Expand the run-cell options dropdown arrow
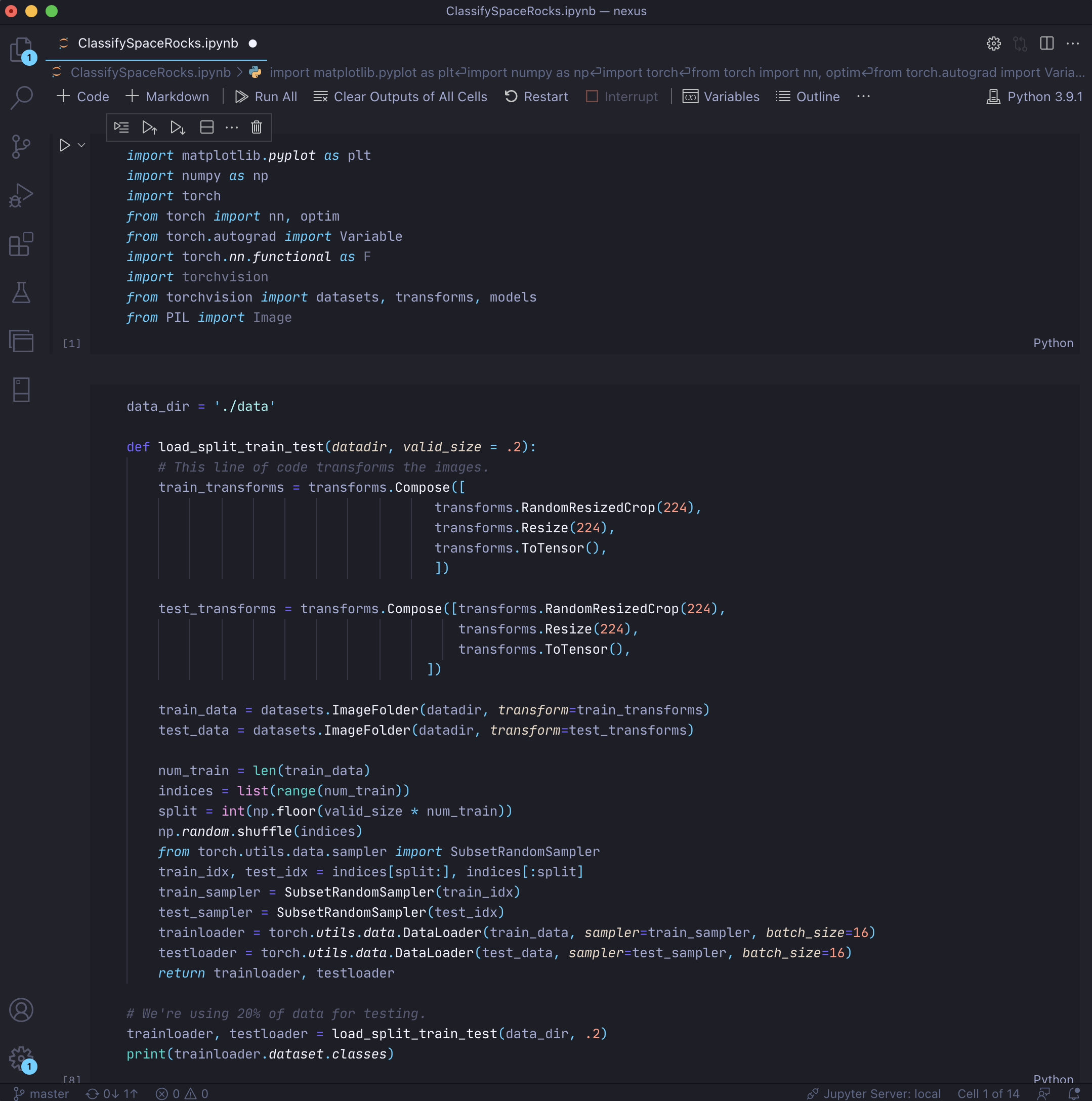The image size is (1092, 1101). tap(81, 145)
